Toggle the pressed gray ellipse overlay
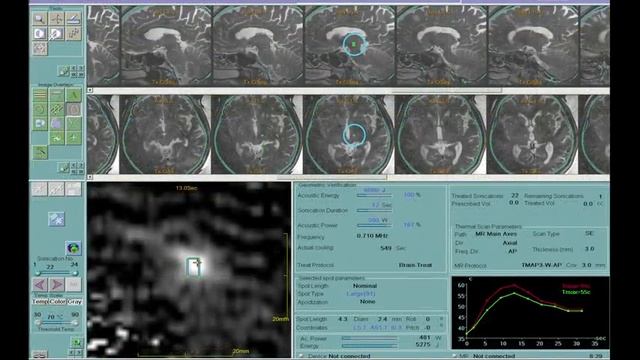 [x=73, y=109]
